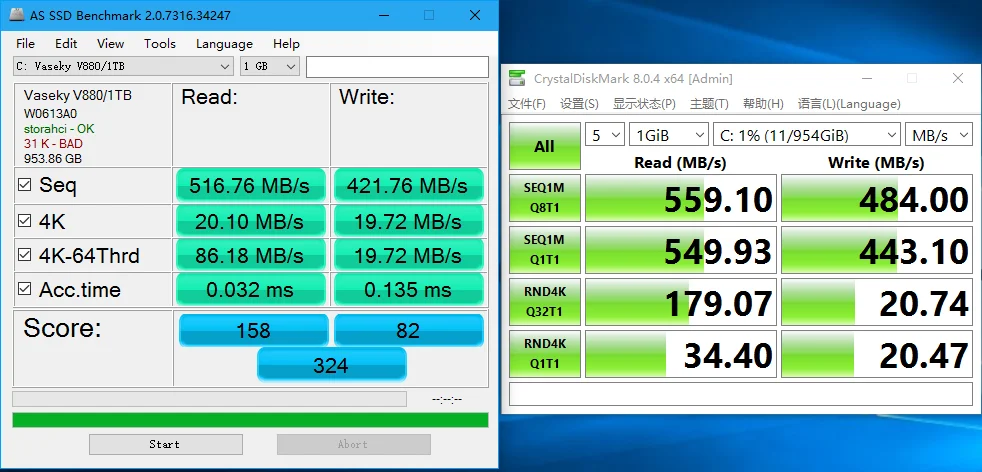The height and width of the screenshot is (472, 982).
Task: Uncheck the 4K test checkbox
Action: click(x=24, y=221)
